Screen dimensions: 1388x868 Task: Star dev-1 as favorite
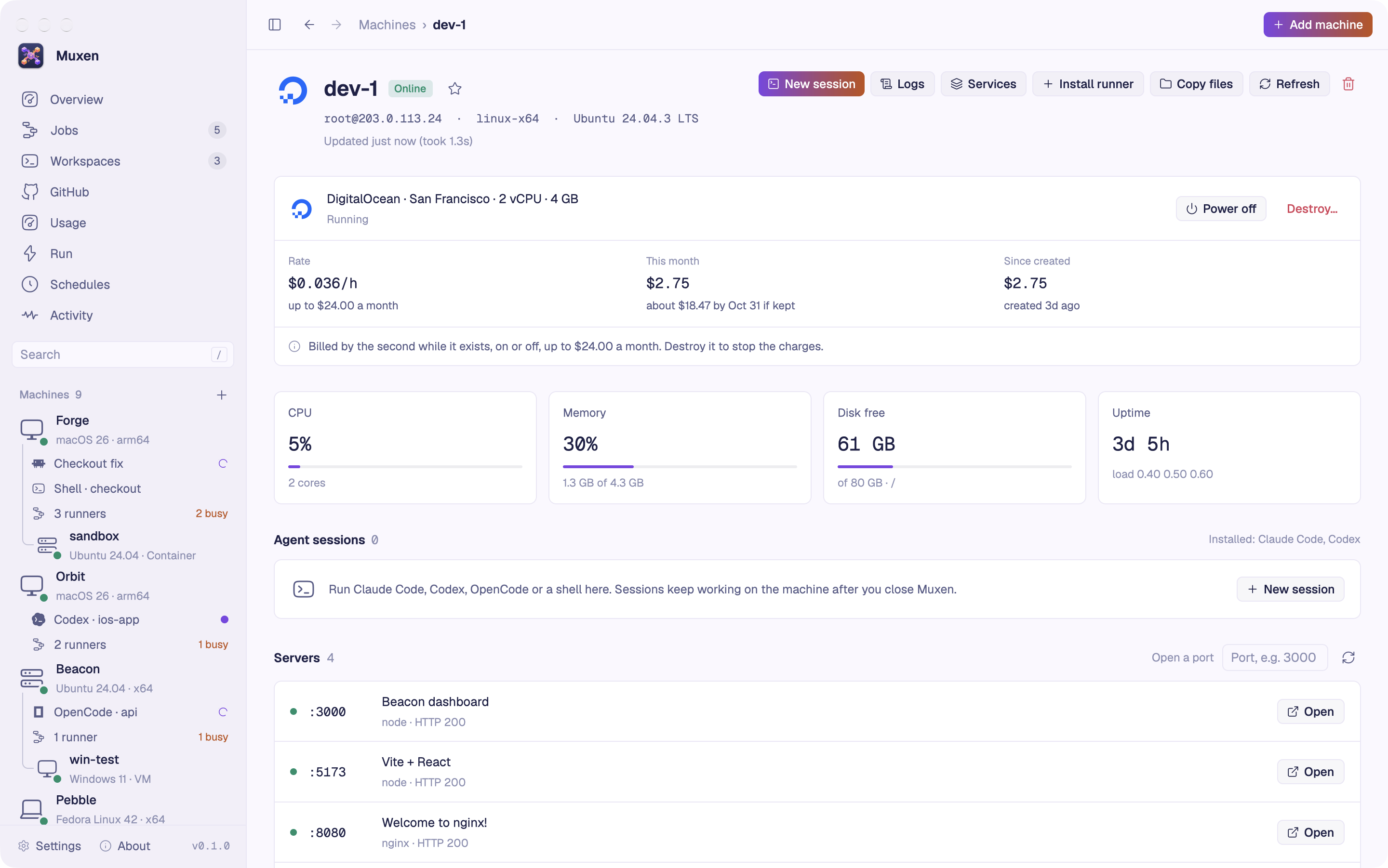coord(455,89)
